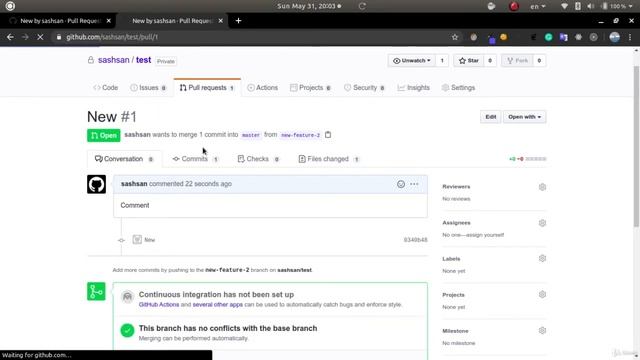Image resolution: width=640 pixels, height=360 pixels.
Task: Open the Actions tab
Action: coord(262,88)
